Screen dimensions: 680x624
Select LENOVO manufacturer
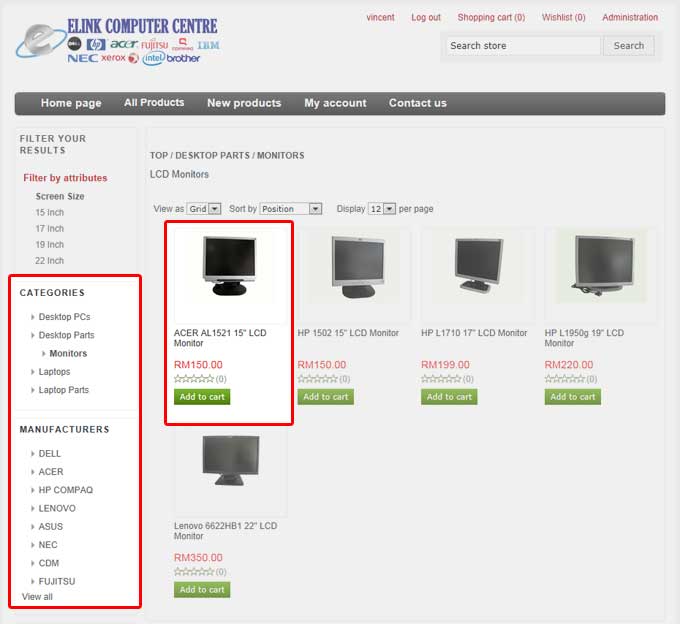pyautogui.click(x=57, y=508)
